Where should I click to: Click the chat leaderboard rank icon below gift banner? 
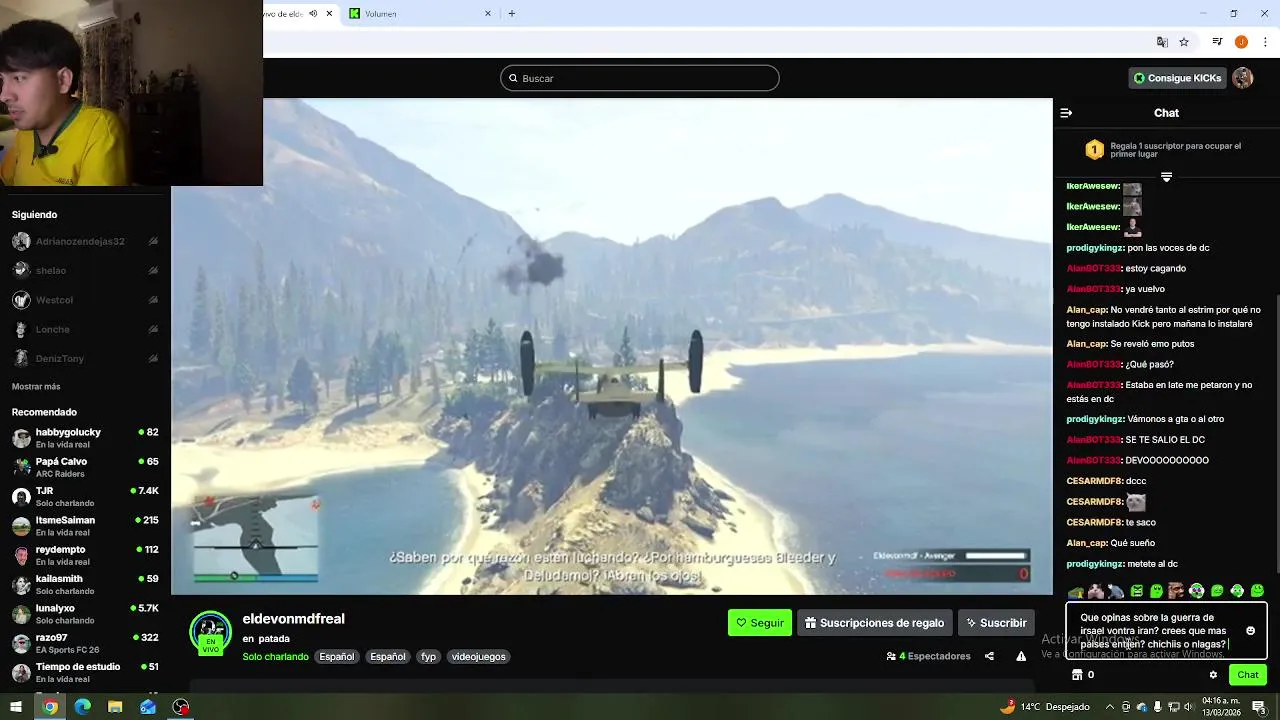[x=1166, y=177]
